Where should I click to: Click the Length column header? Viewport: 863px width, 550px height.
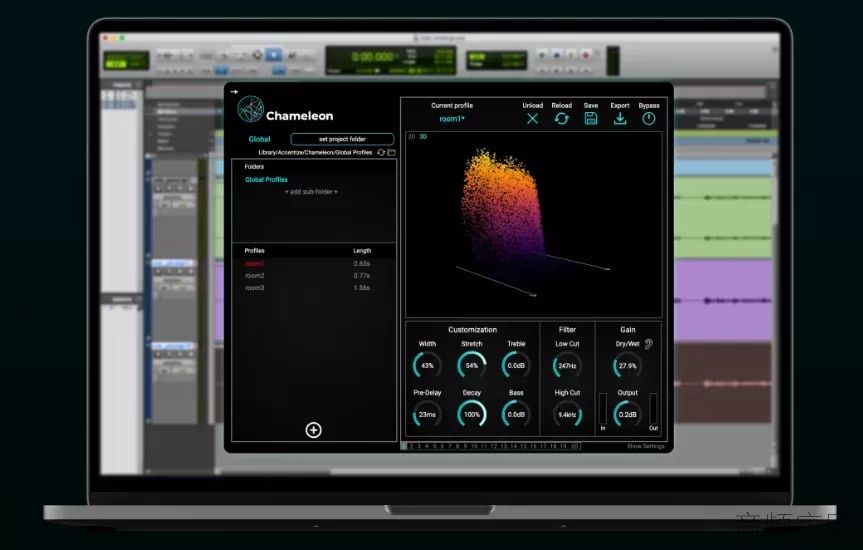[362, 251]
